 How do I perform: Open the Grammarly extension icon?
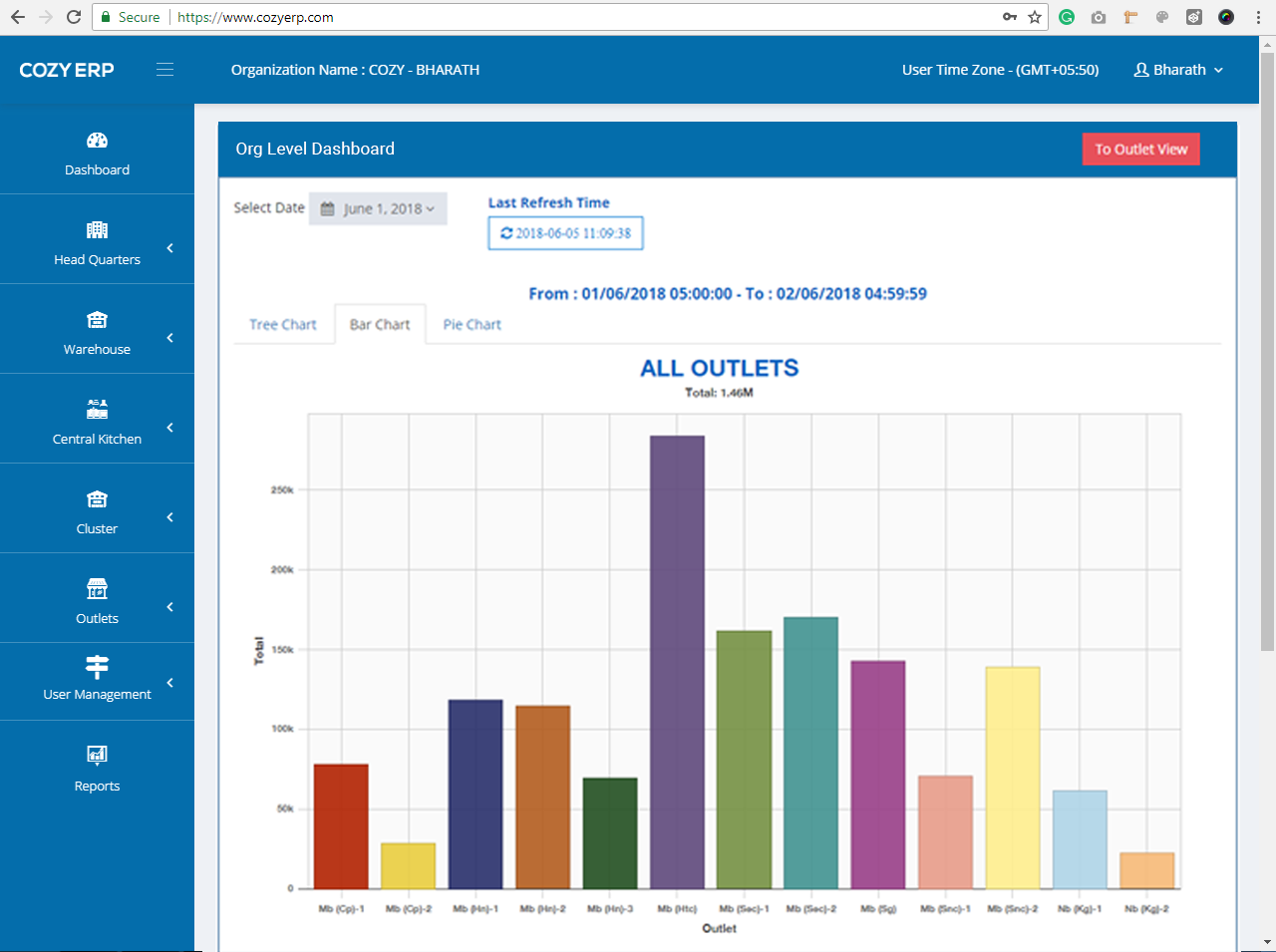[x=1067, y=17]
